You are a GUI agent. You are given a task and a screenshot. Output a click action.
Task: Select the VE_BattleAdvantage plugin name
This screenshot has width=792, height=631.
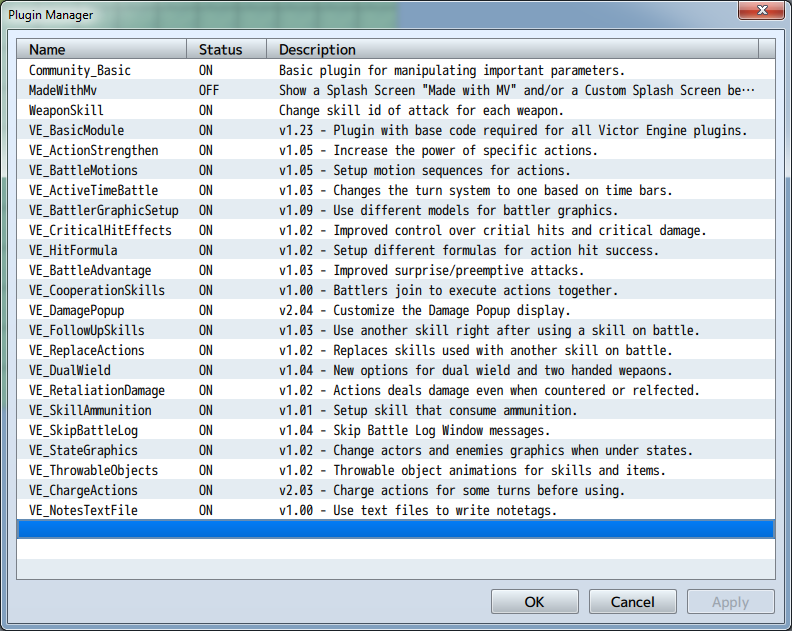pyautogui.click(x=90, y=271)
